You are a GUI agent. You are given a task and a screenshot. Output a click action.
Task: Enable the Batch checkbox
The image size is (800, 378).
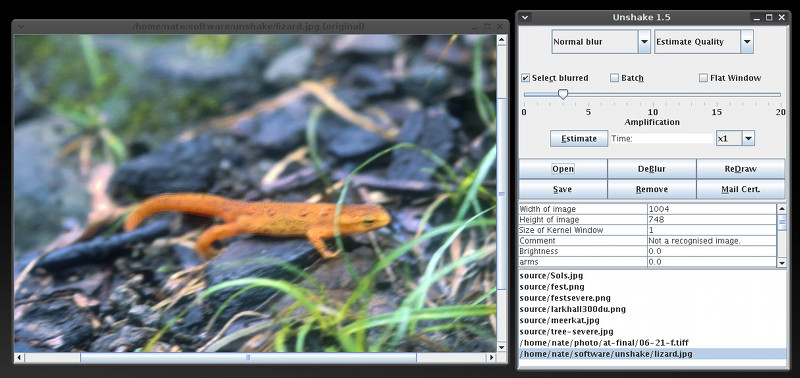tap(615, 78)
